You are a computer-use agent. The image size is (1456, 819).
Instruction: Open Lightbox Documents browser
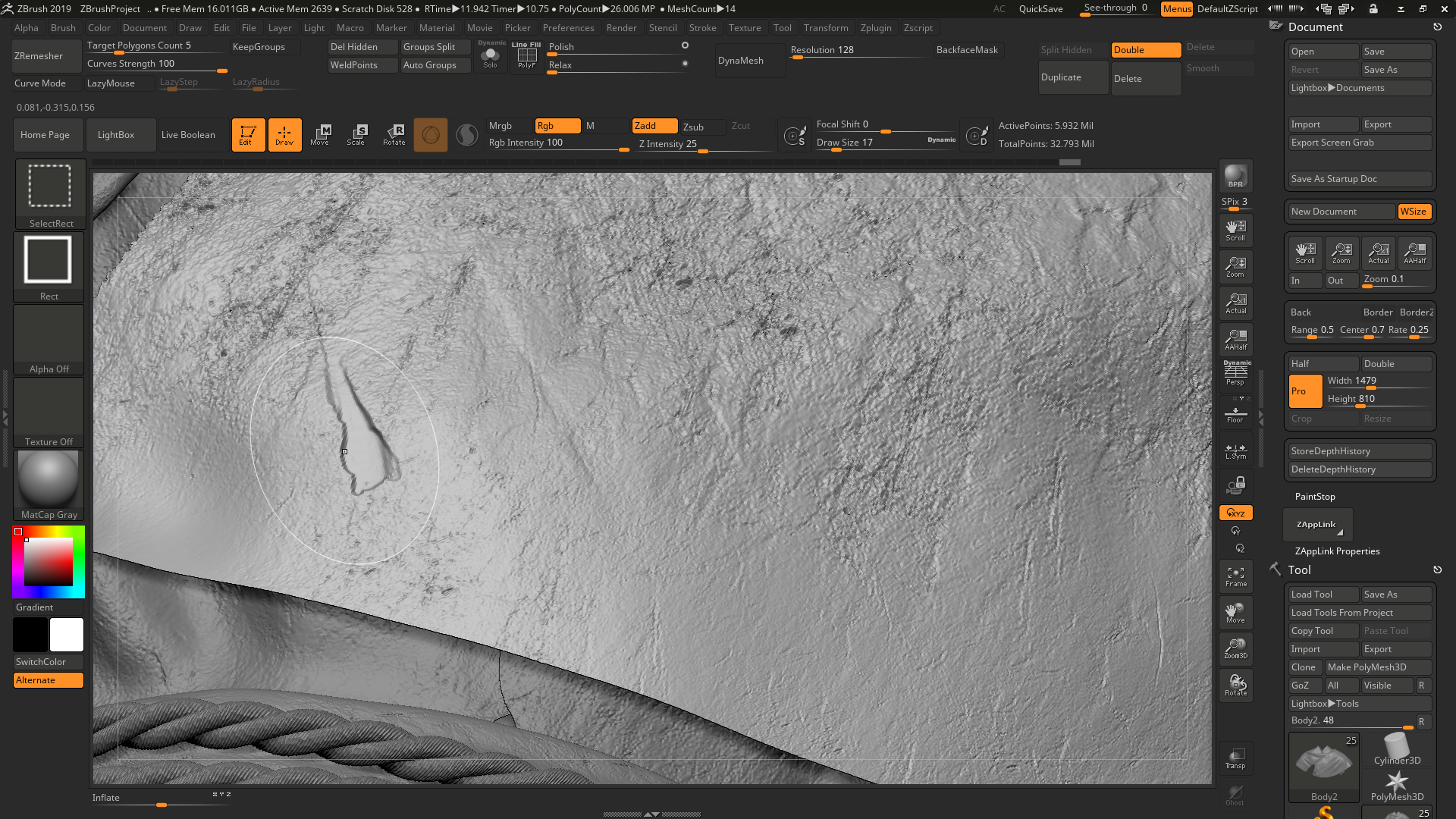pos(1360,88)
